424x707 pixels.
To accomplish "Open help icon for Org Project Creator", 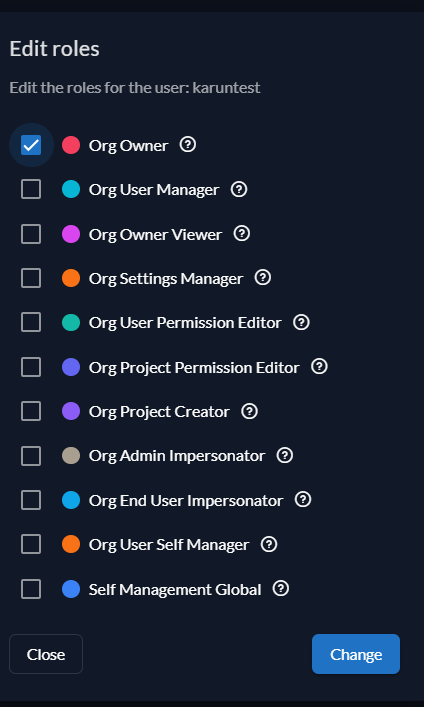I will (249, 411).
